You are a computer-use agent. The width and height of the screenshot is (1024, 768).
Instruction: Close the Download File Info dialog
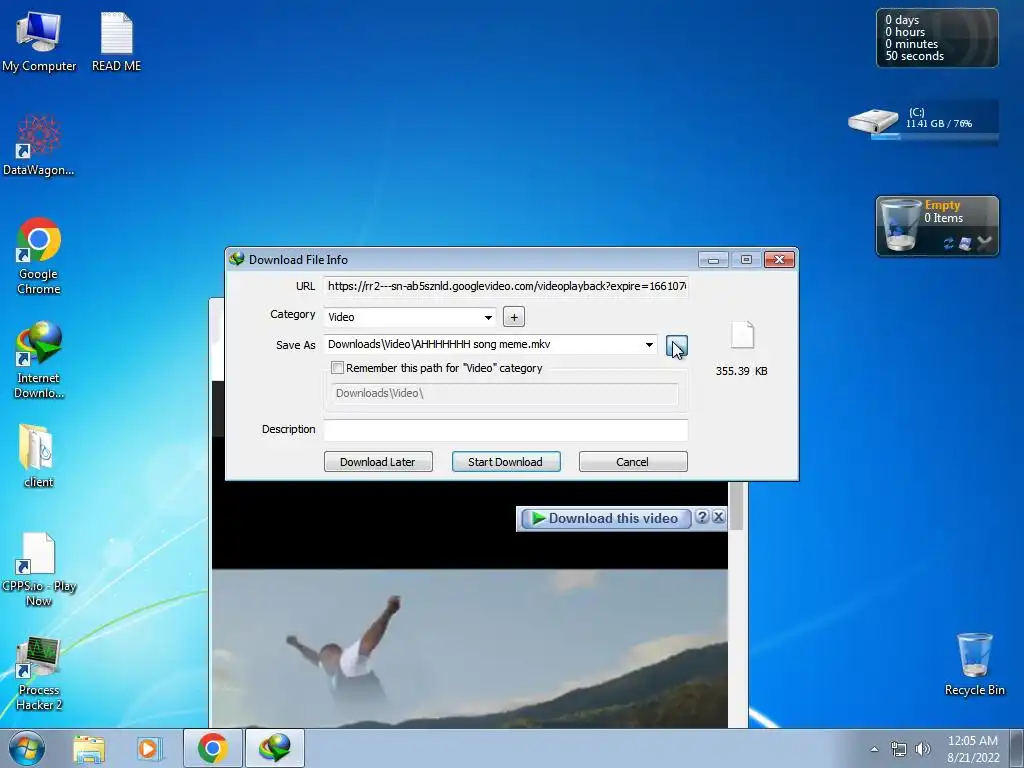(779, 260)
